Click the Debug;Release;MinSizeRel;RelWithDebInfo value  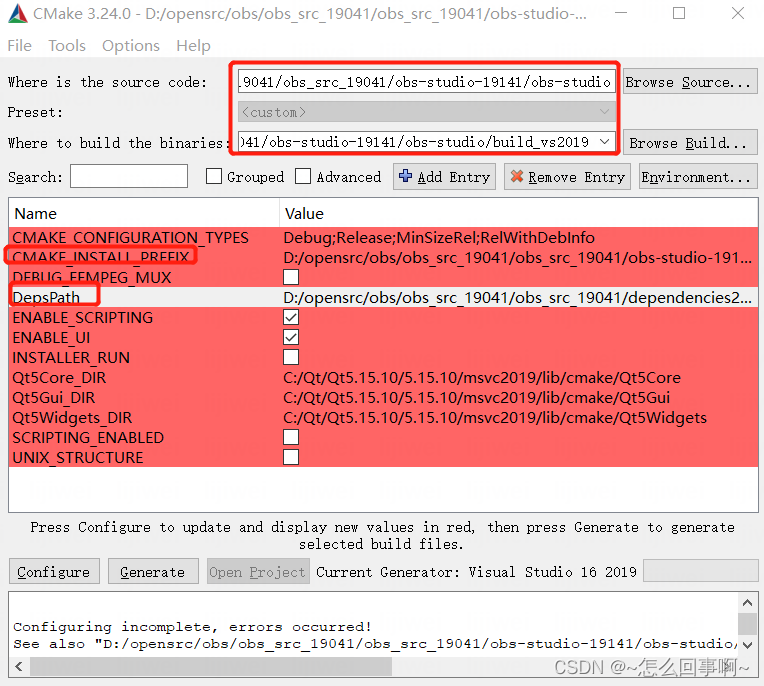[x=439, y=238]
